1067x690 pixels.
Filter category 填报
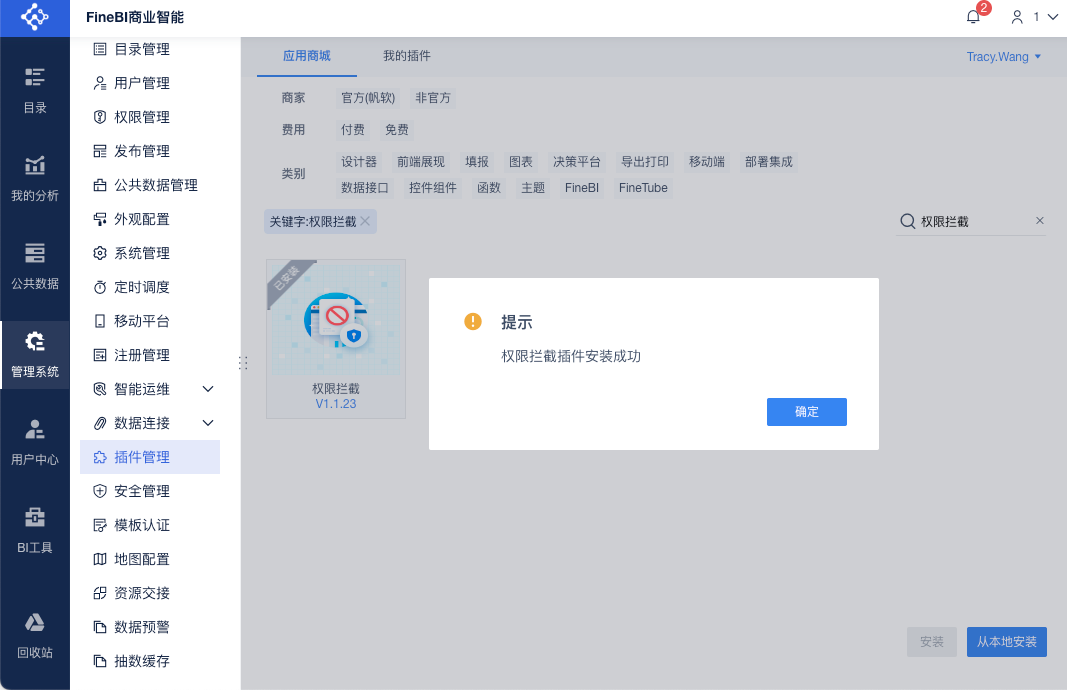coord(477,162)
